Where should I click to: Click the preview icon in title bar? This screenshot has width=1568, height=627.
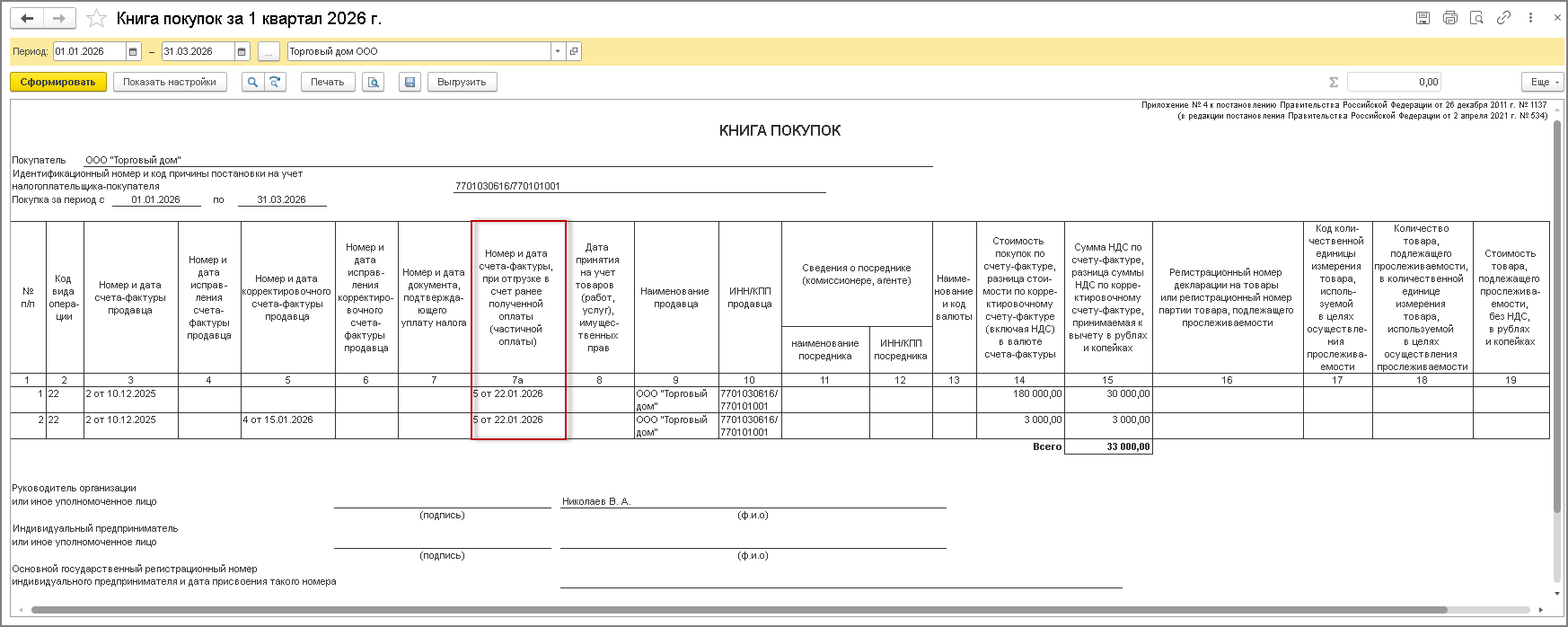(1476, 18)
